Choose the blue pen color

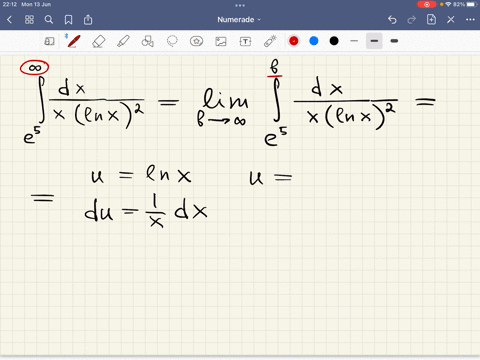[314, 41]
